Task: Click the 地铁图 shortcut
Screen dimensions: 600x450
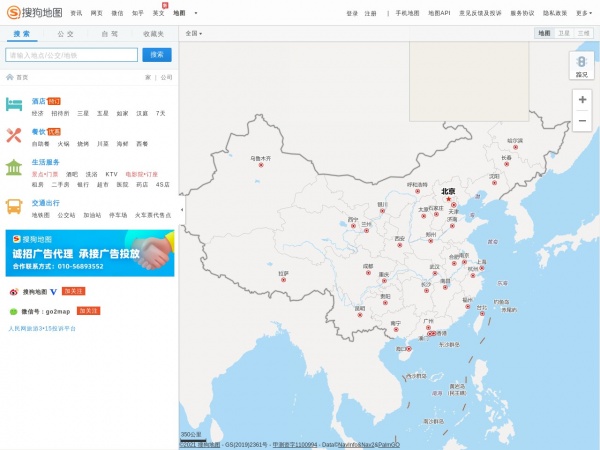Action: click(x=41, y=215)
